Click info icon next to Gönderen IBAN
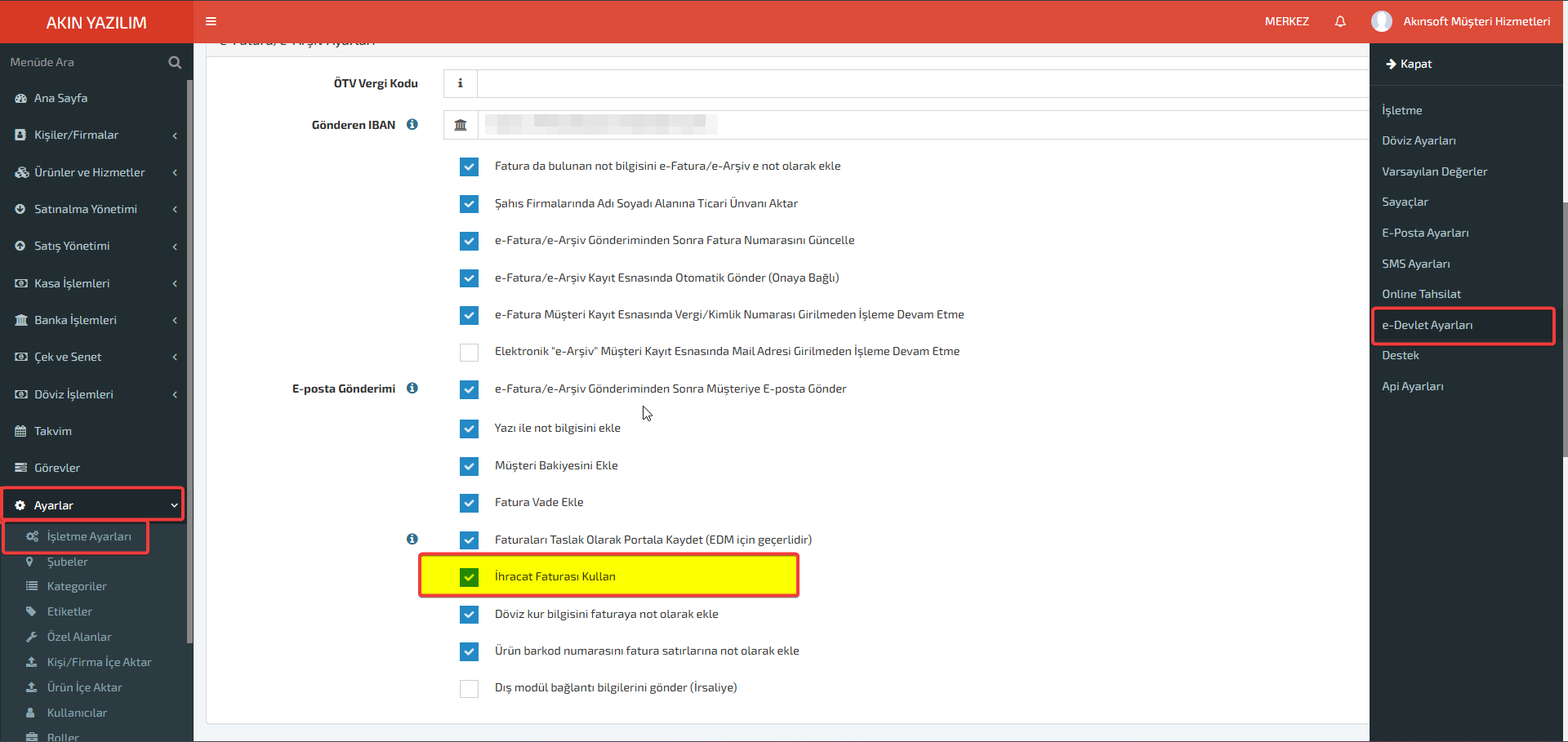 (412, 124)
